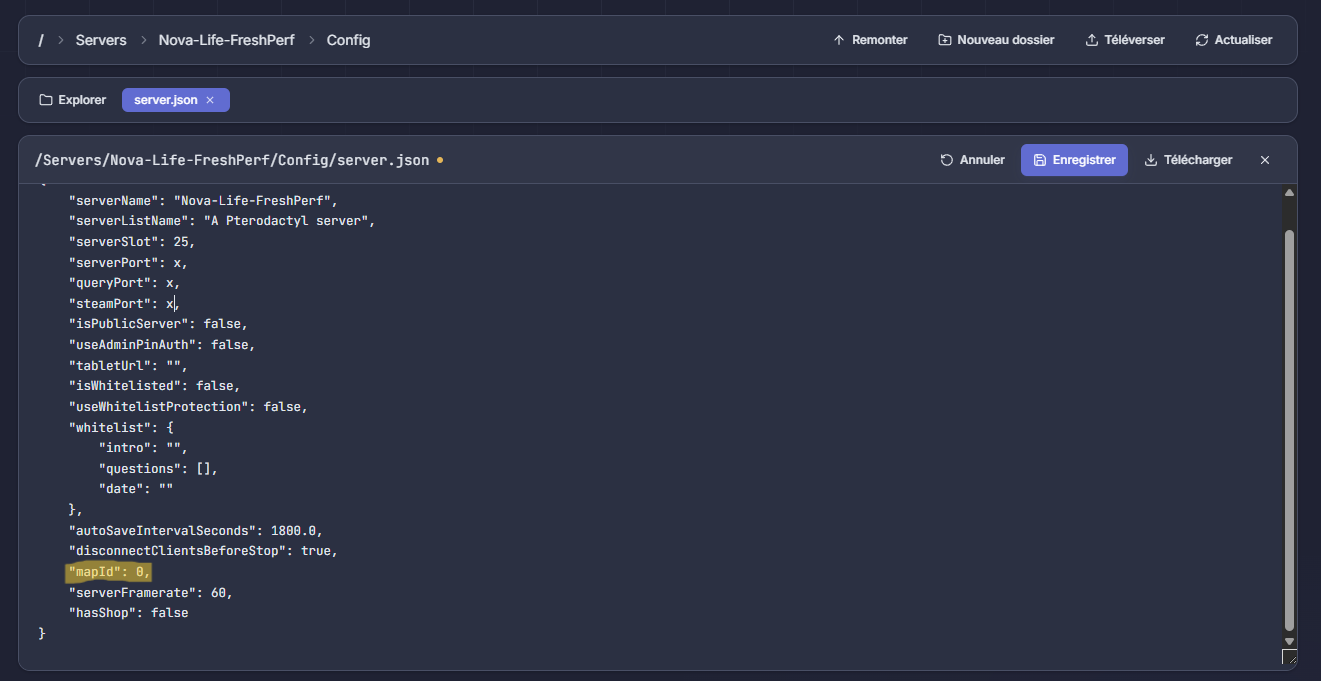Click the scrollbar down arrow in editor
Image resolution: width=1321 pixels, height=681 pixels.
click(x=1289, y=641)
